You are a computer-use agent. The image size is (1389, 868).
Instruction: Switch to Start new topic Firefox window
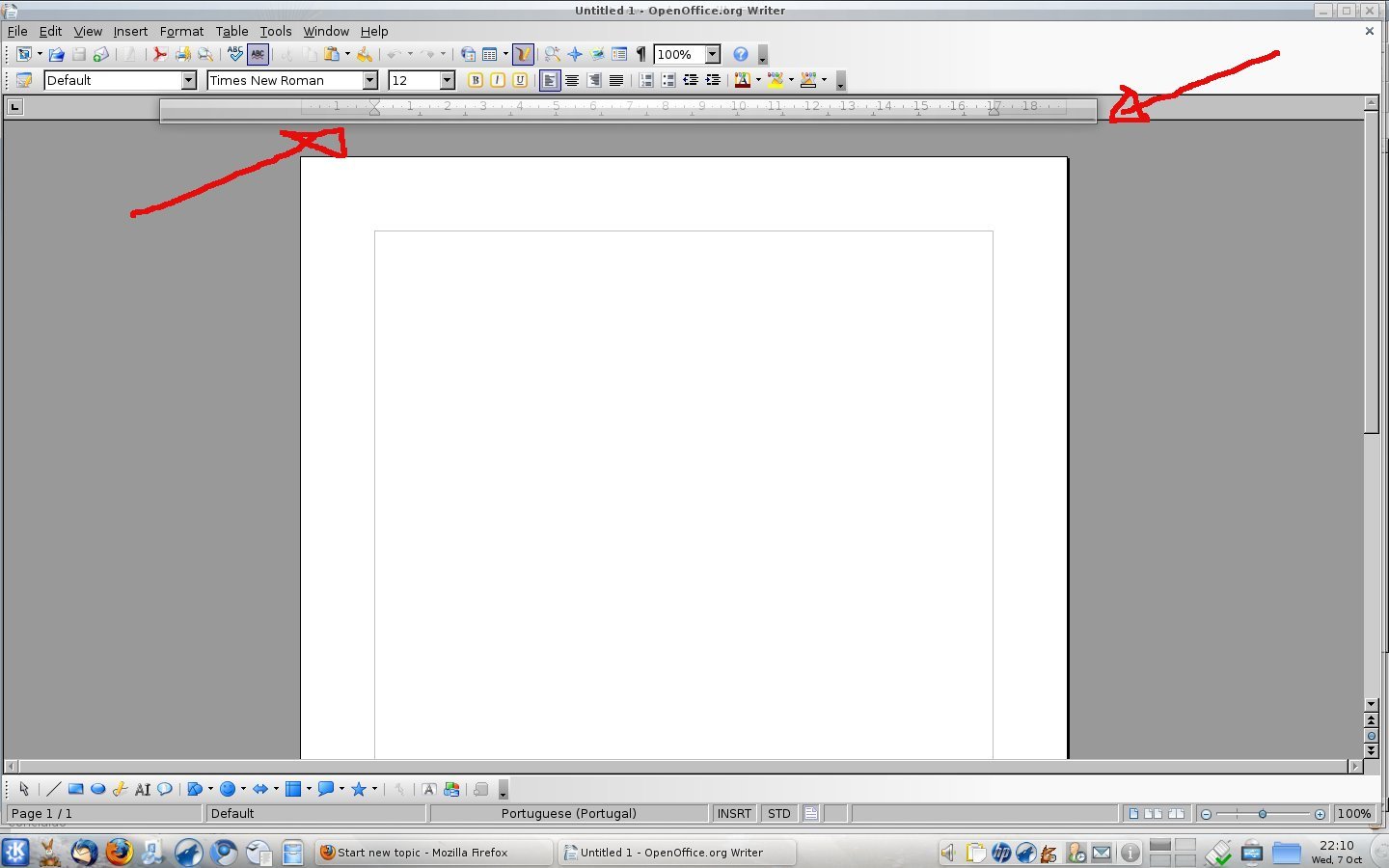[x=432, y=853]
